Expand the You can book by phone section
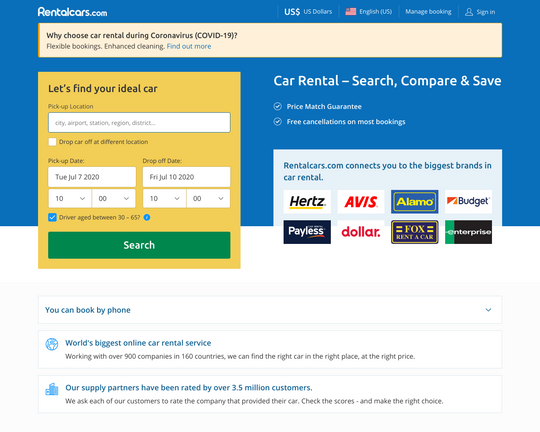Viewport: 540px width, 432px height. pyautogui.click(x=270, y=310)
